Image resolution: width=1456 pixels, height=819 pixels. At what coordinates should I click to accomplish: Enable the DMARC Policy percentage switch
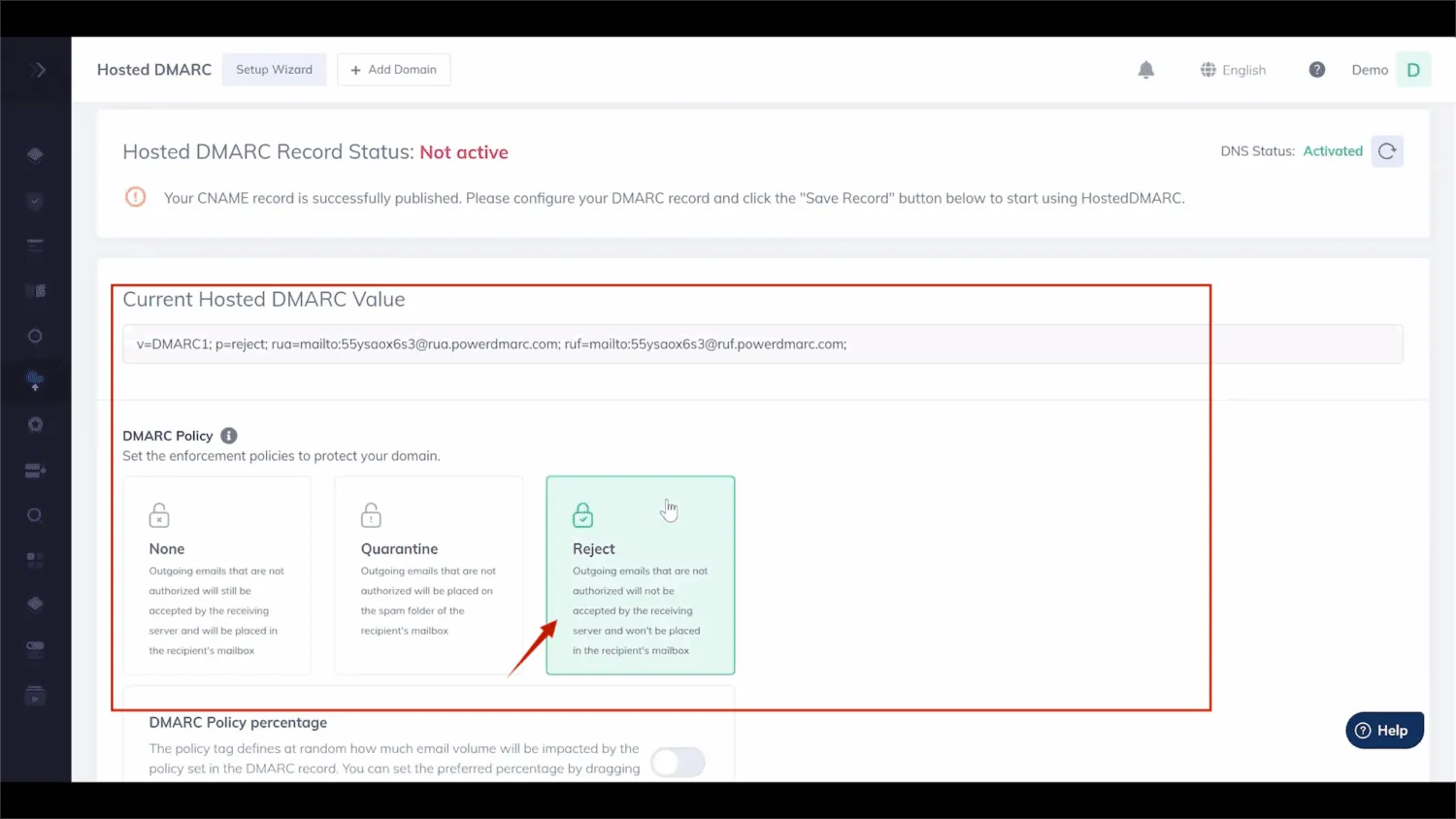point(678,762)
